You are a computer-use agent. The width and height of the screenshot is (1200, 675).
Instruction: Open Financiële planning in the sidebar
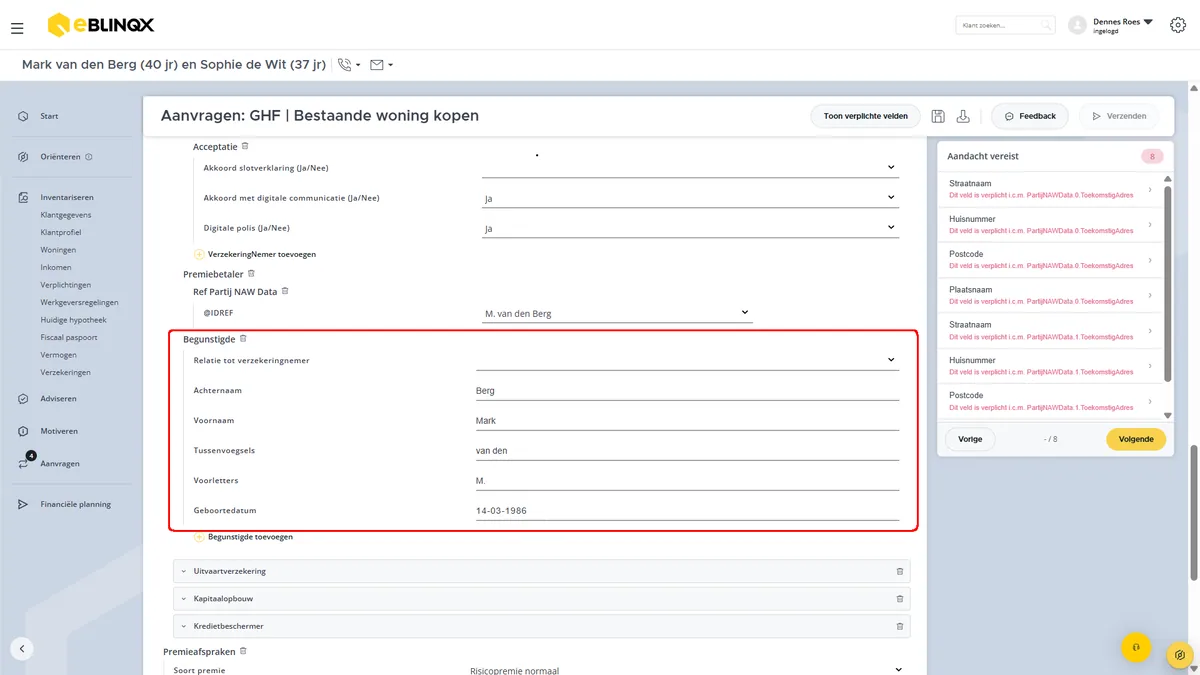point(75,504)
